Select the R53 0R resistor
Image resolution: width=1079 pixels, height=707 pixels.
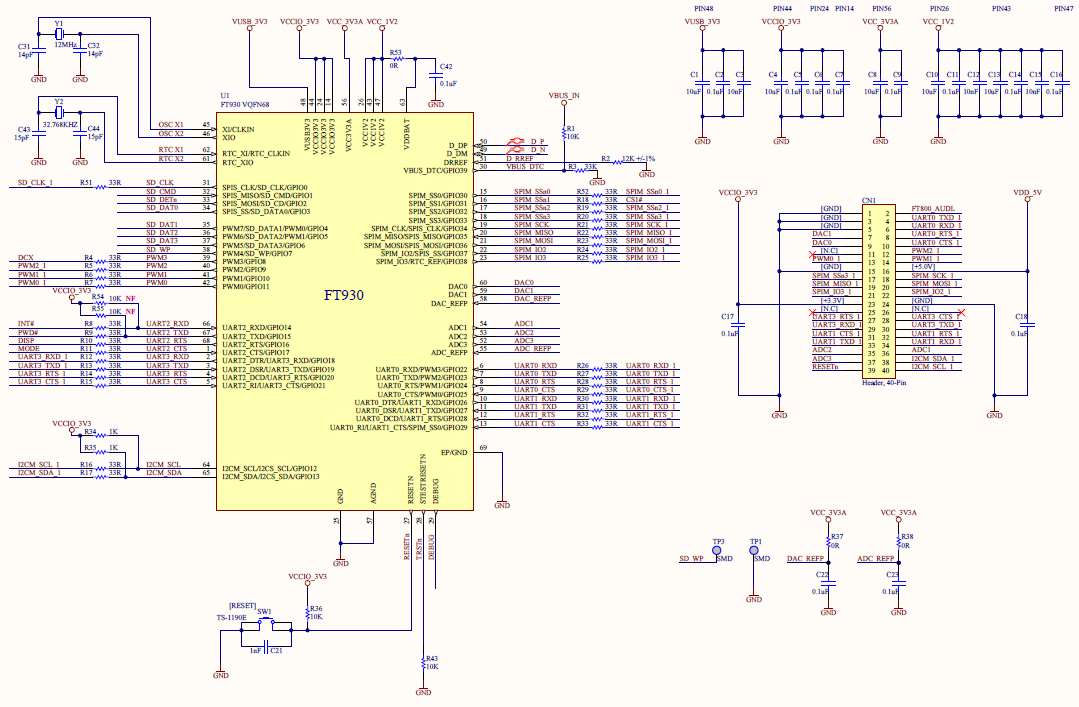(x=397, y=61)
